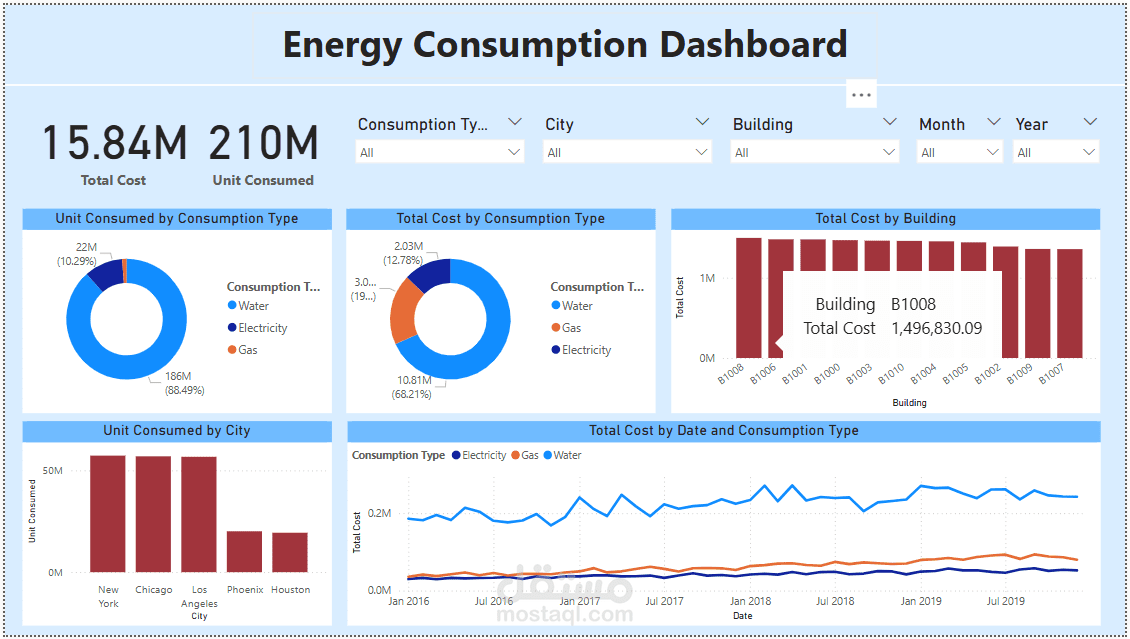Click the '1,496,830.09' tooltip value
1130x639 pixels.
pos(936,329)
